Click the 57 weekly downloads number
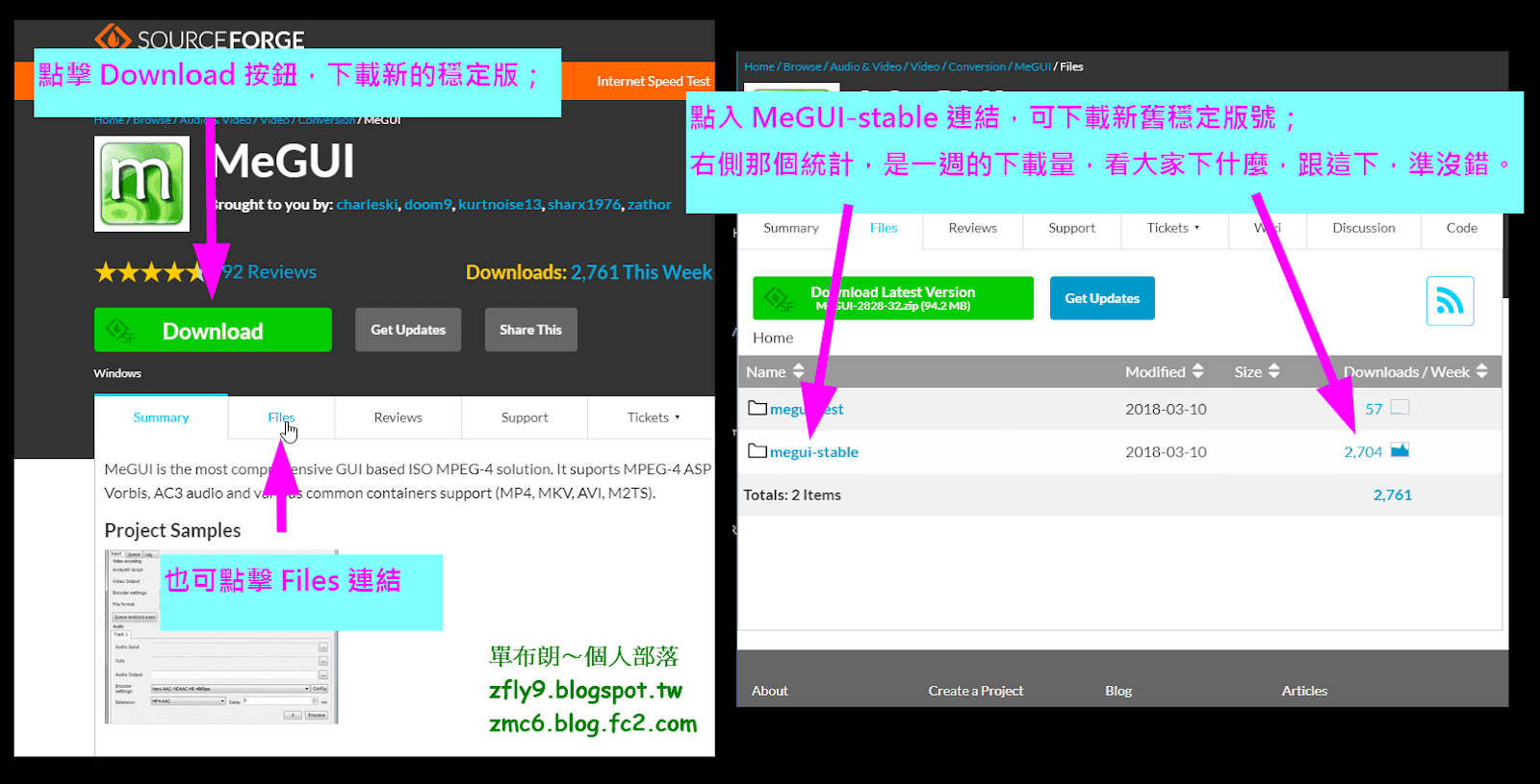 [x=1373, y=409]
